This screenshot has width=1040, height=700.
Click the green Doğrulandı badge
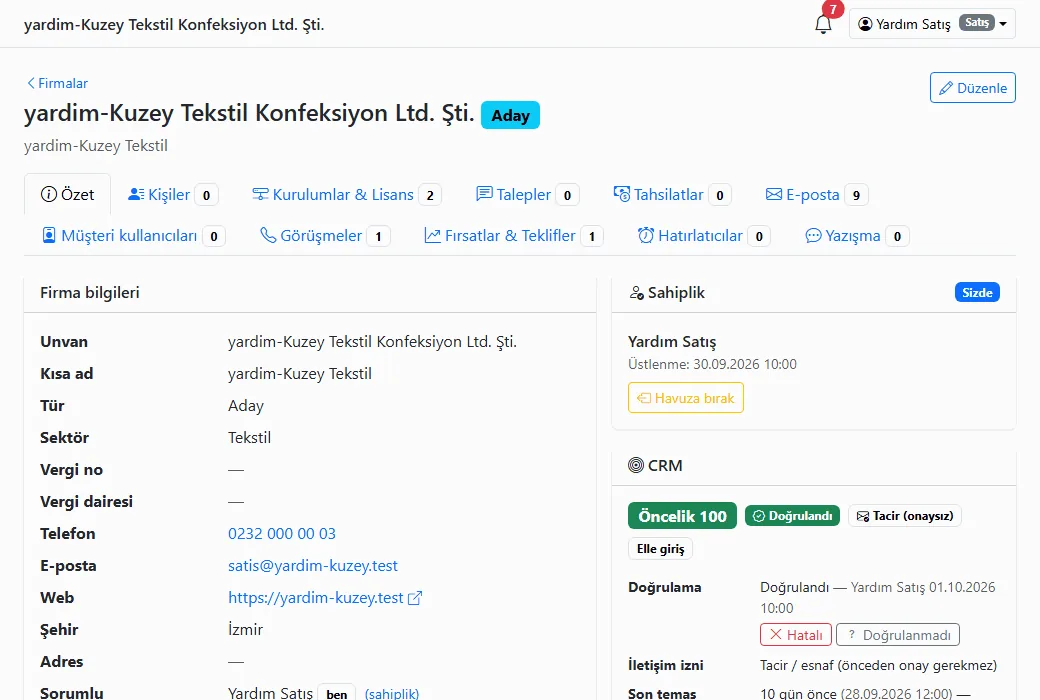[x=793, y=516]
